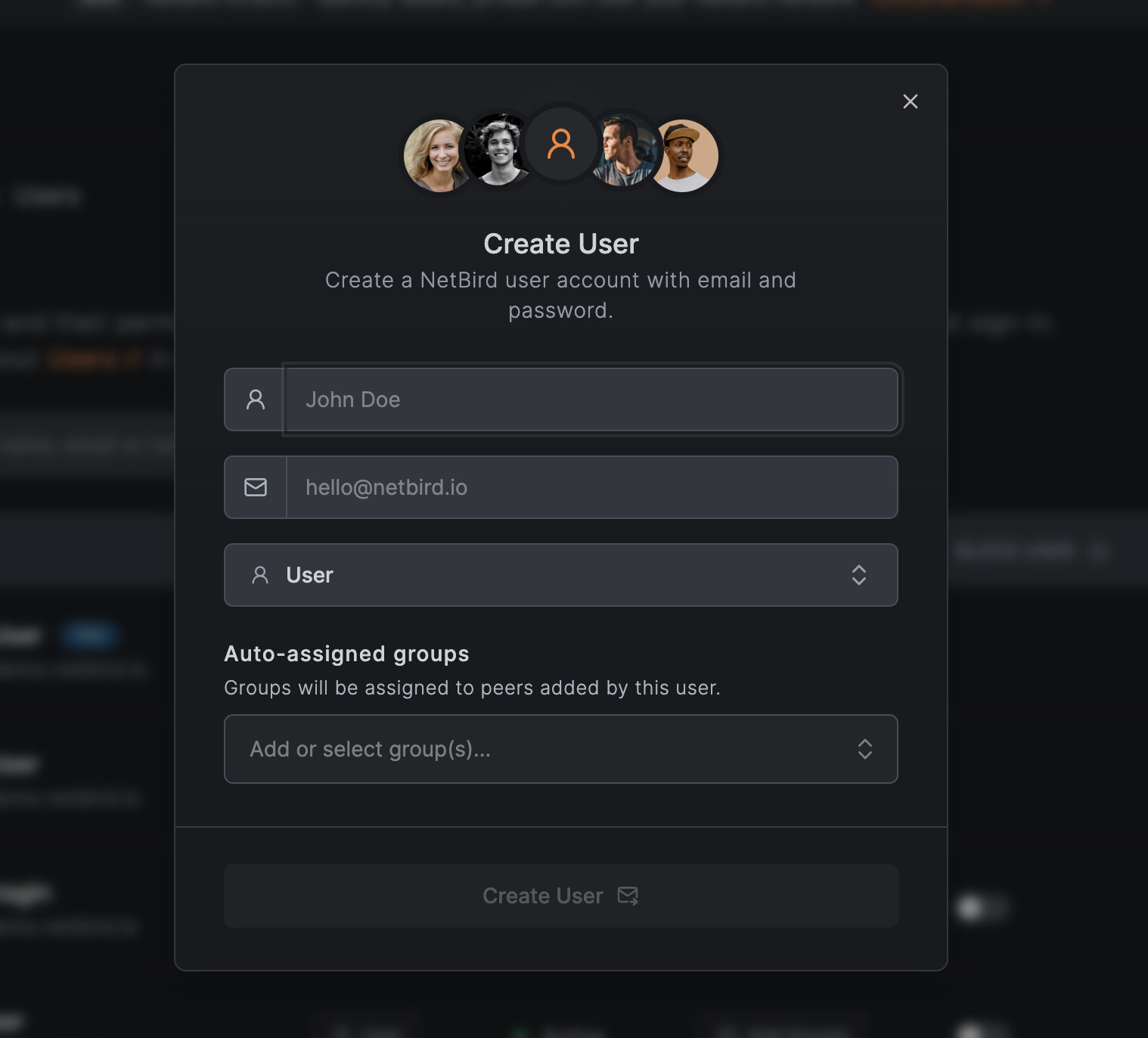This screenshot has height=1038, width=1148.
Task: Click the avatar of the man looking sideways
Action: coord(624,151)
